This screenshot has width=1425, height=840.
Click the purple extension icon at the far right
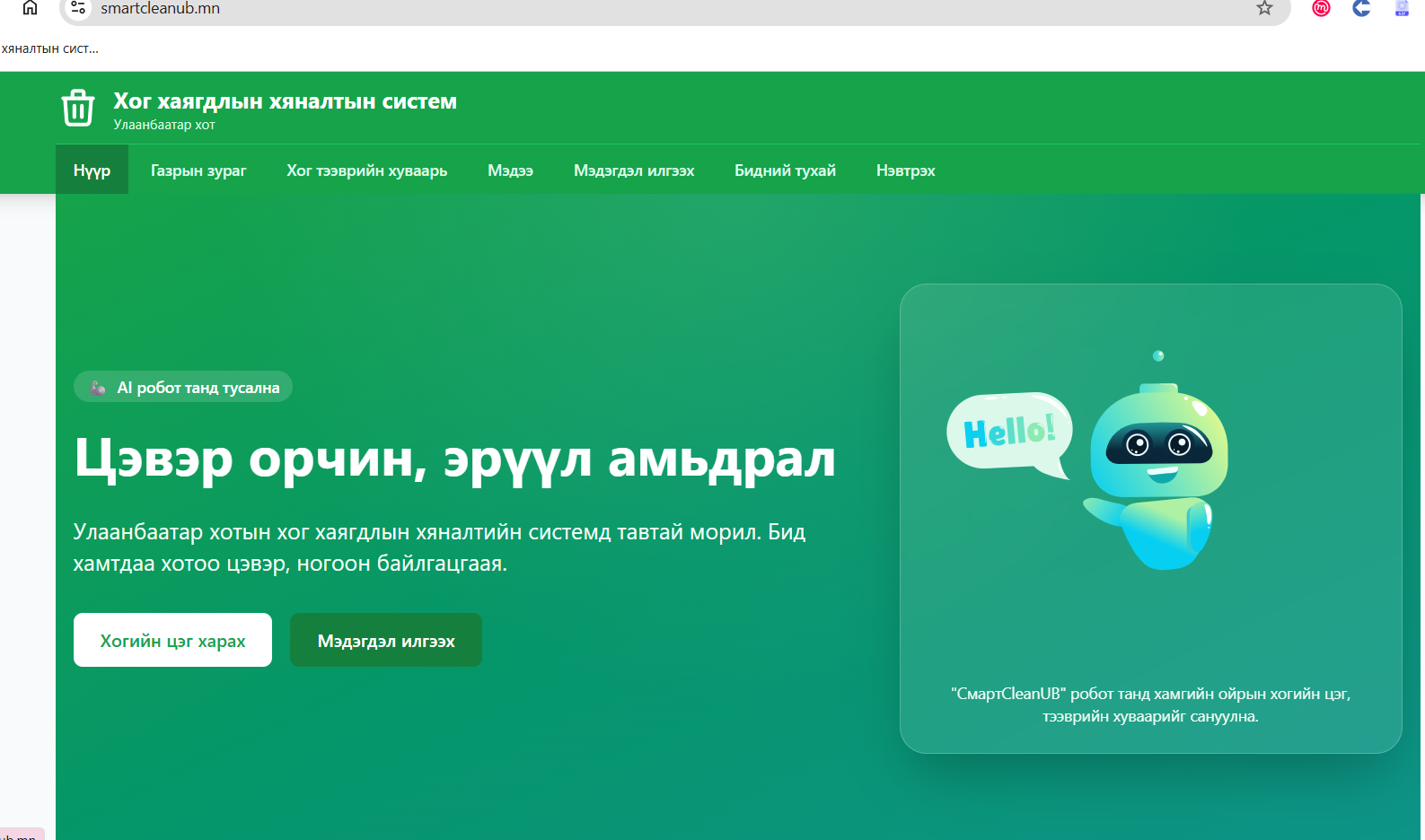pyautogui.click(x=1402, y=8)
